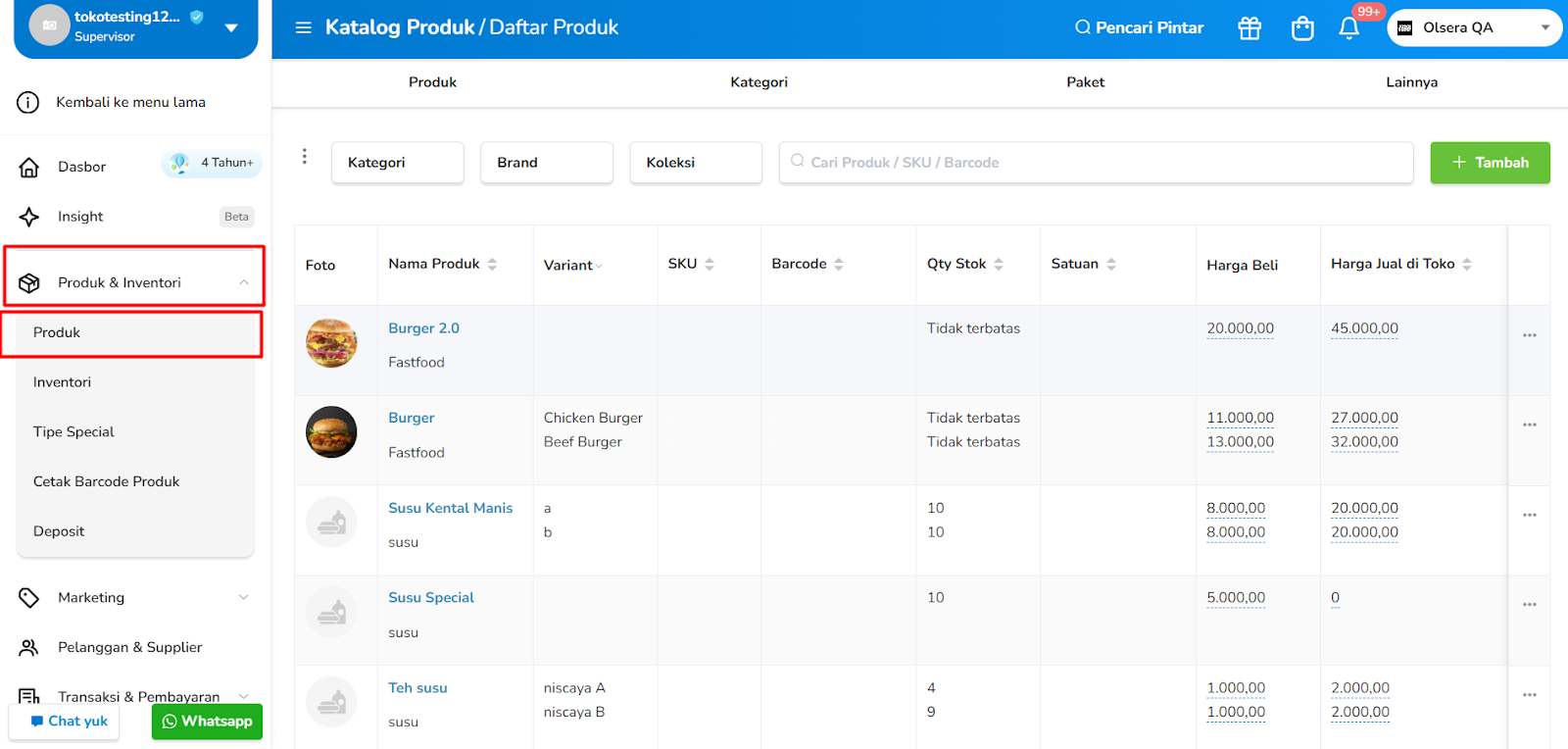Click the green Tambah button
1568x749 pixels.
(1490, 163)
